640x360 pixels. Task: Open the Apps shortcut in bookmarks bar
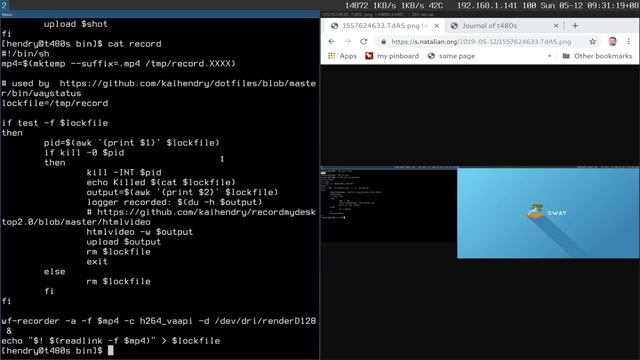click(x=342, y=56)
